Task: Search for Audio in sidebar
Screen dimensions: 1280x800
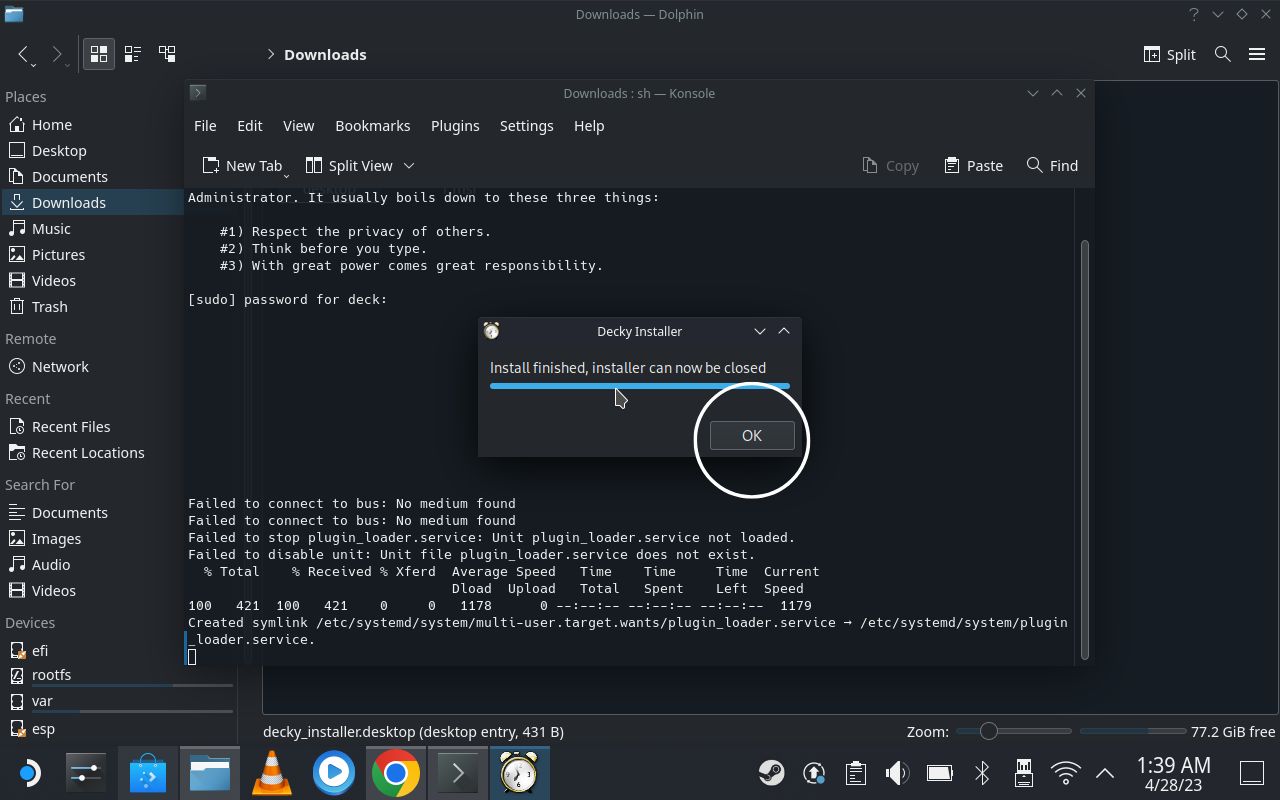Action: tap(92, 564)
